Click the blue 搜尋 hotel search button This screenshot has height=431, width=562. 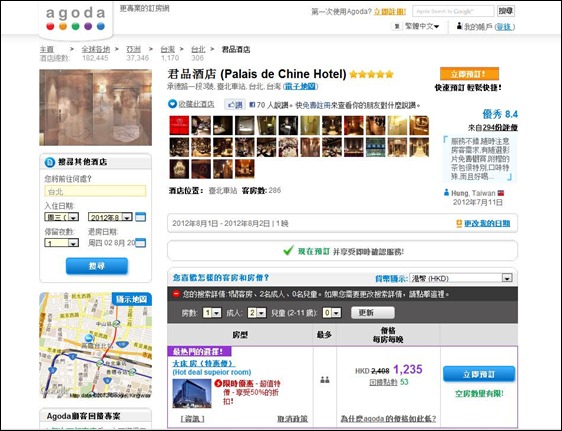[x=97, y=266]
